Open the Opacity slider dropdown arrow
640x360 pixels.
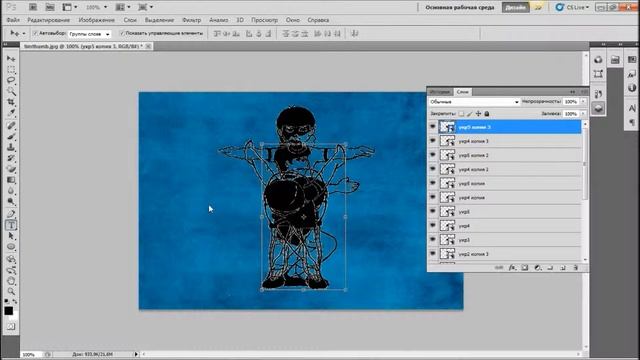tap(583, 102)
